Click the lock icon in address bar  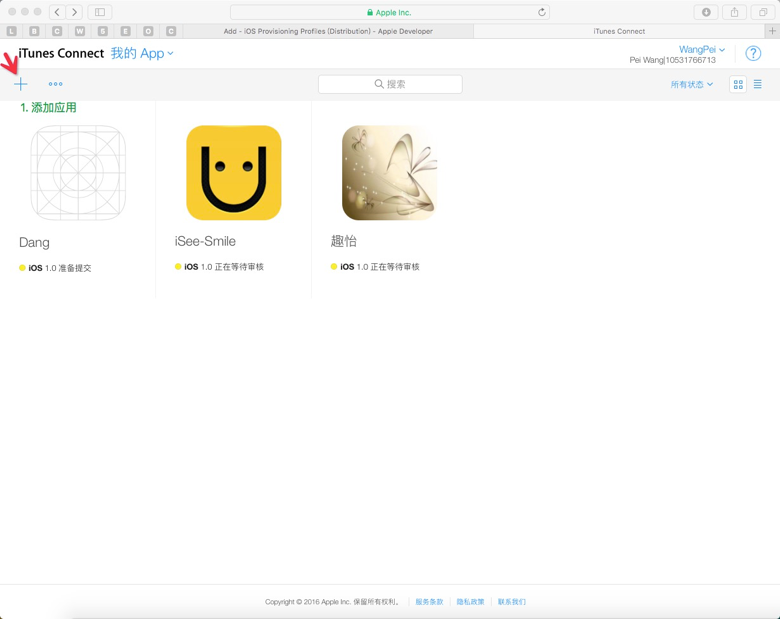pos(370,12)
